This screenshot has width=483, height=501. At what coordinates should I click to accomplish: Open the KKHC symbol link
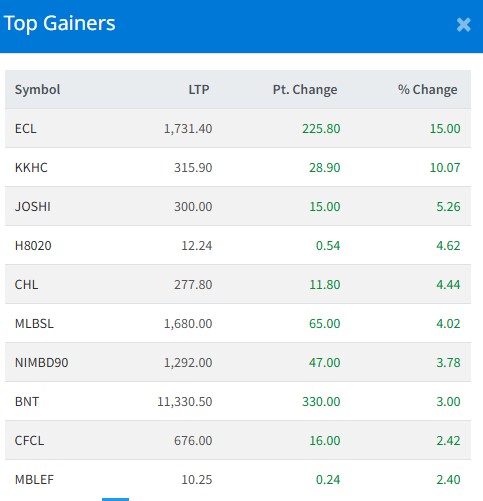pos(31,167)
